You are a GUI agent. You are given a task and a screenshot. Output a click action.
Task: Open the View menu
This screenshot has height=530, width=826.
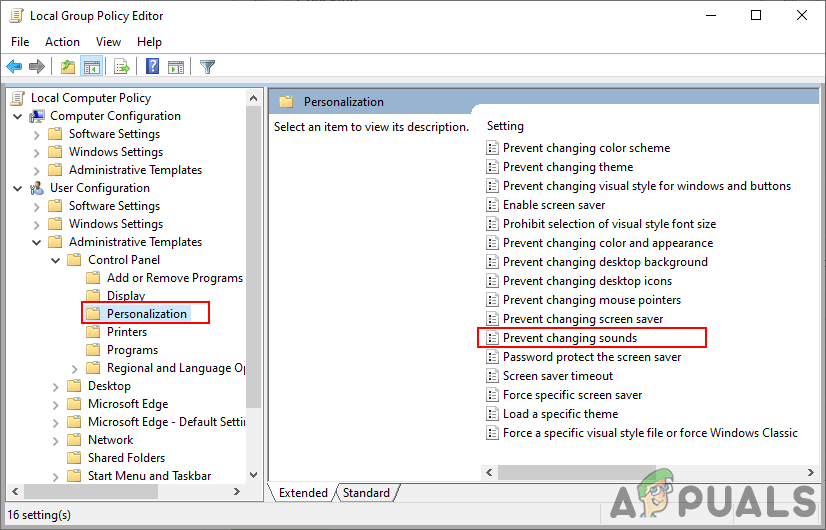[x=108, y=42]
